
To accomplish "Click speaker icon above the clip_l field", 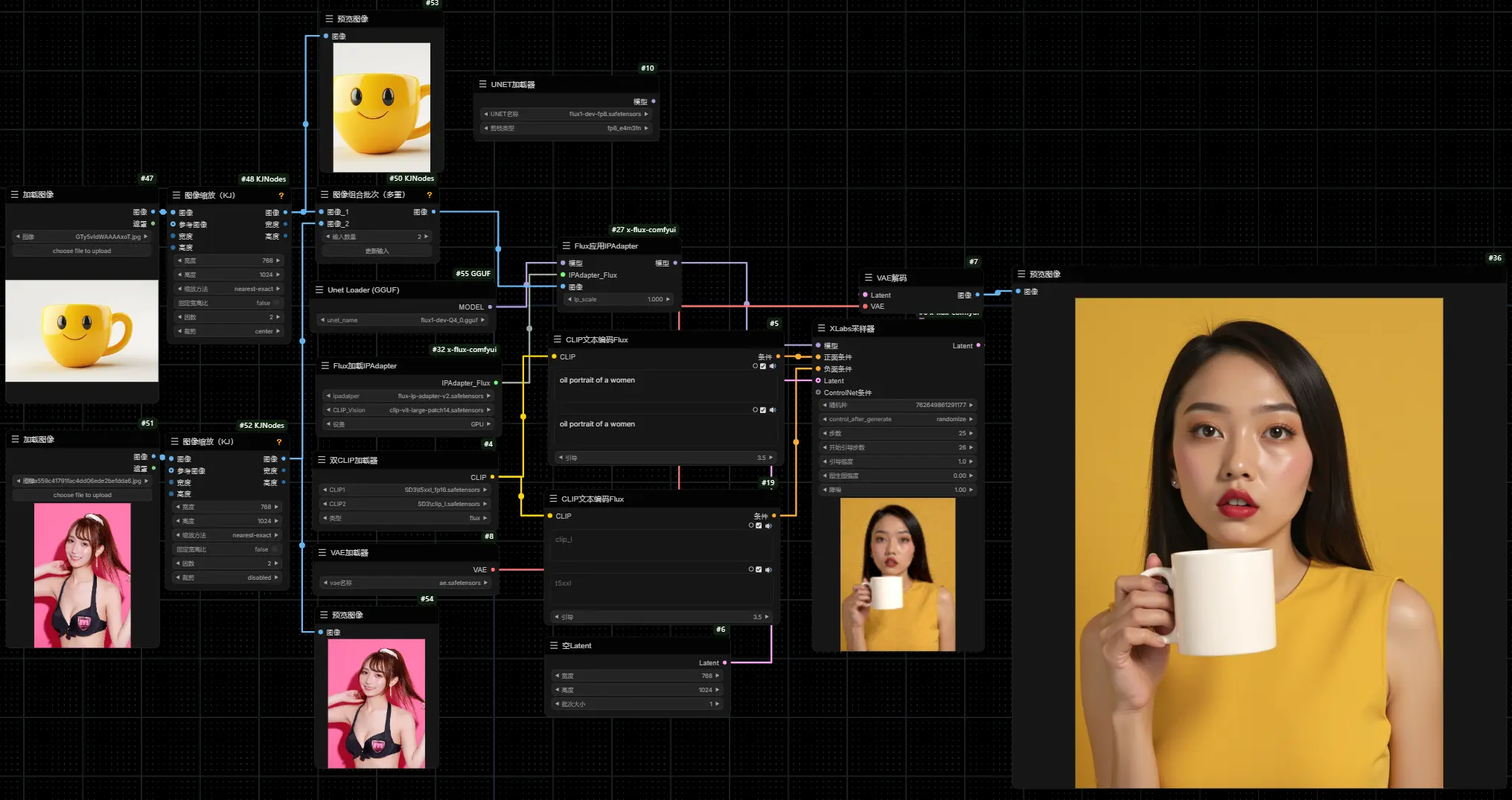I will click(768, 526).
